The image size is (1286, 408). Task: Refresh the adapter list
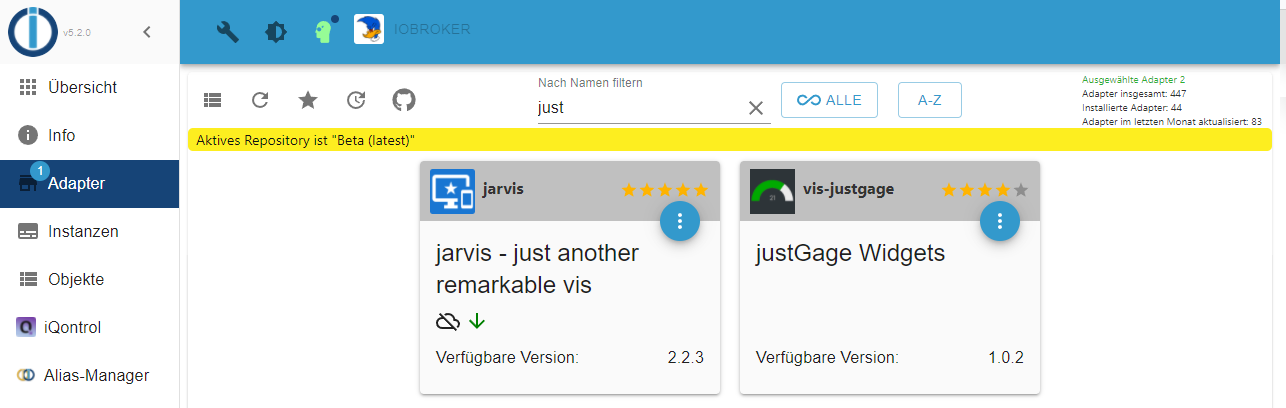[260, 100]
